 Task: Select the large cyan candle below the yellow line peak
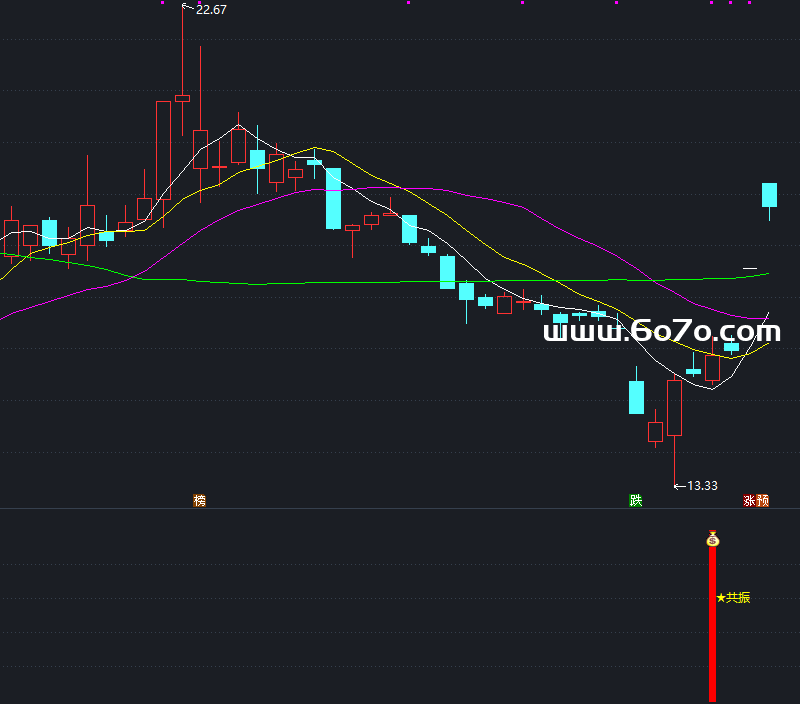pos(333,198)
